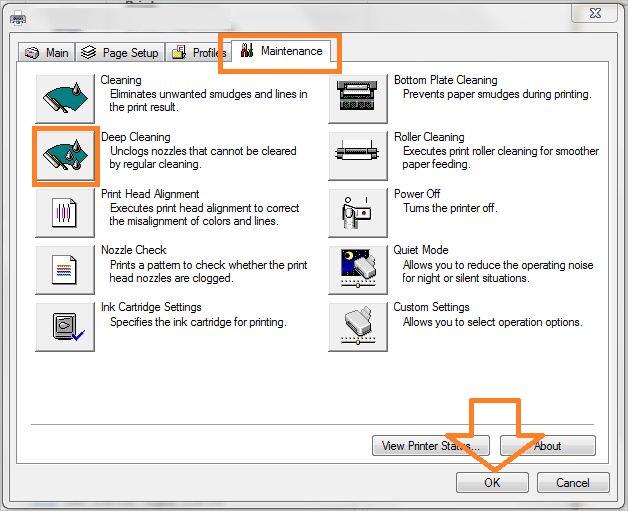The width and height of the screenshot is (628, 511).
Task: Click 'Specifies the ink cartridge for printing.' text
Action: tap(198, 322)
